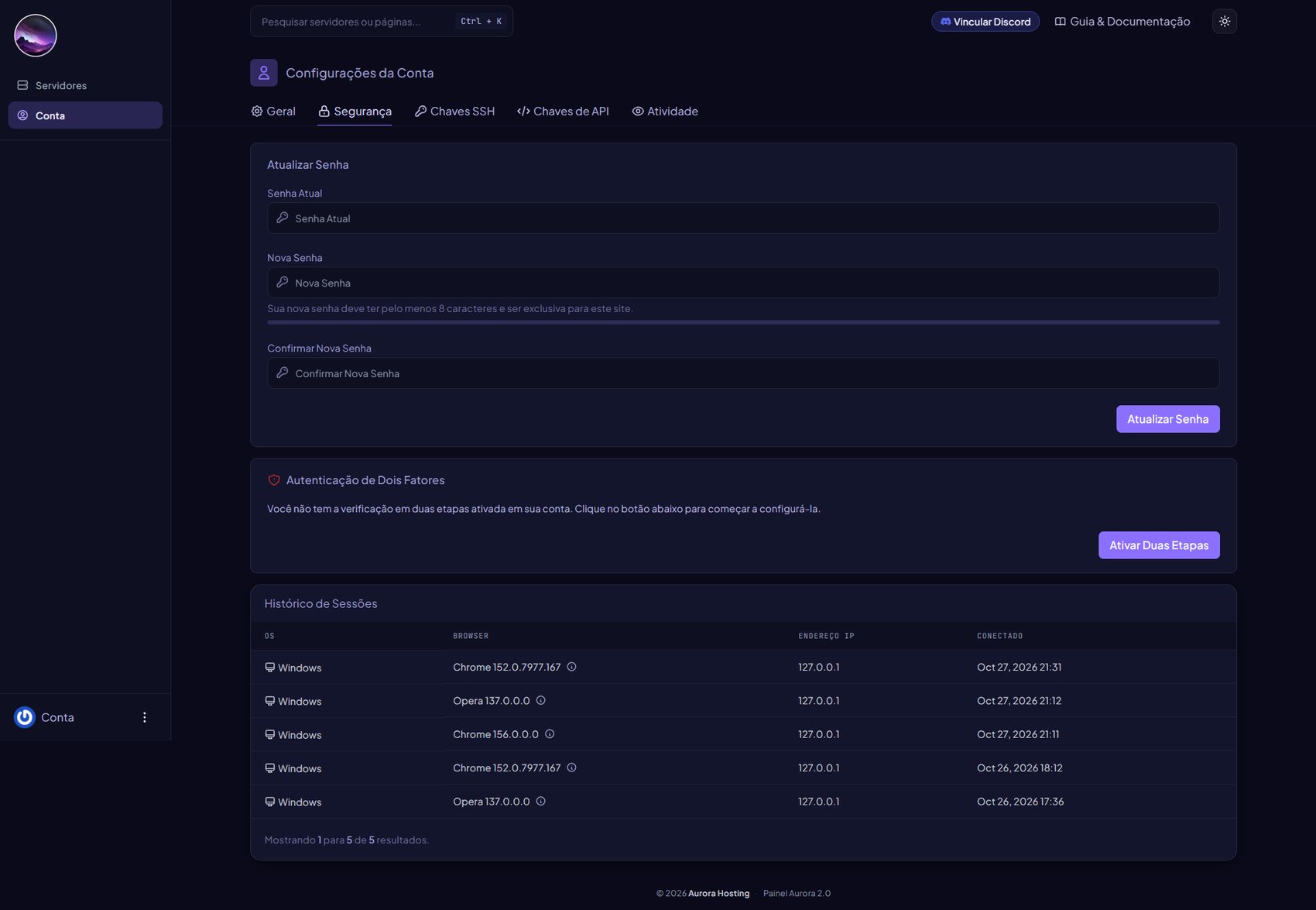Switch to the Atividade tab
This screenshot has height=910, width=1316.
(665, 112)
